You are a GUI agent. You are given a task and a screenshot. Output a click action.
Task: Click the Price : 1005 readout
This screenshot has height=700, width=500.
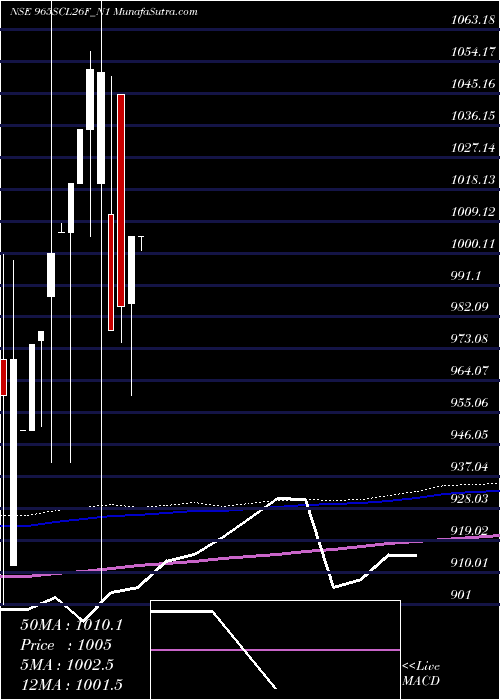click(66, 645)
